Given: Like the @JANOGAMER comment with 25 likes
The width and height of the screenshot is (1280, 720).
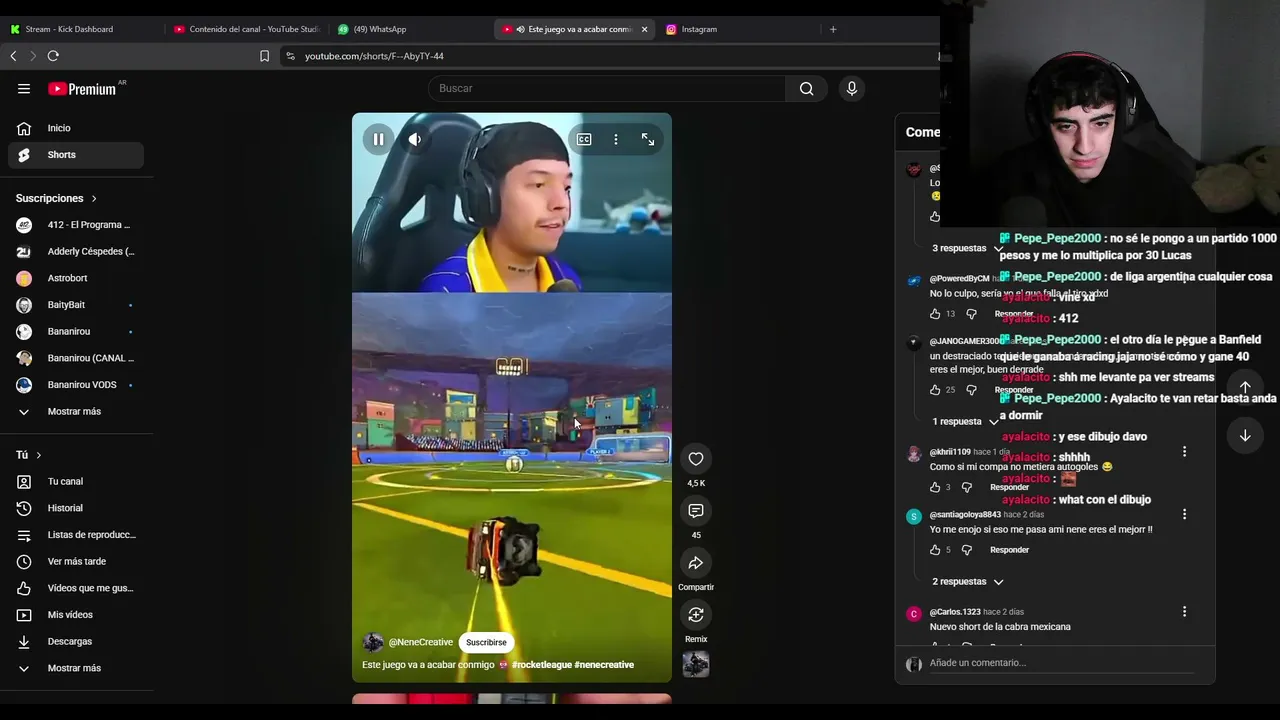Looking at the screenshot, I should coord(936,390).
